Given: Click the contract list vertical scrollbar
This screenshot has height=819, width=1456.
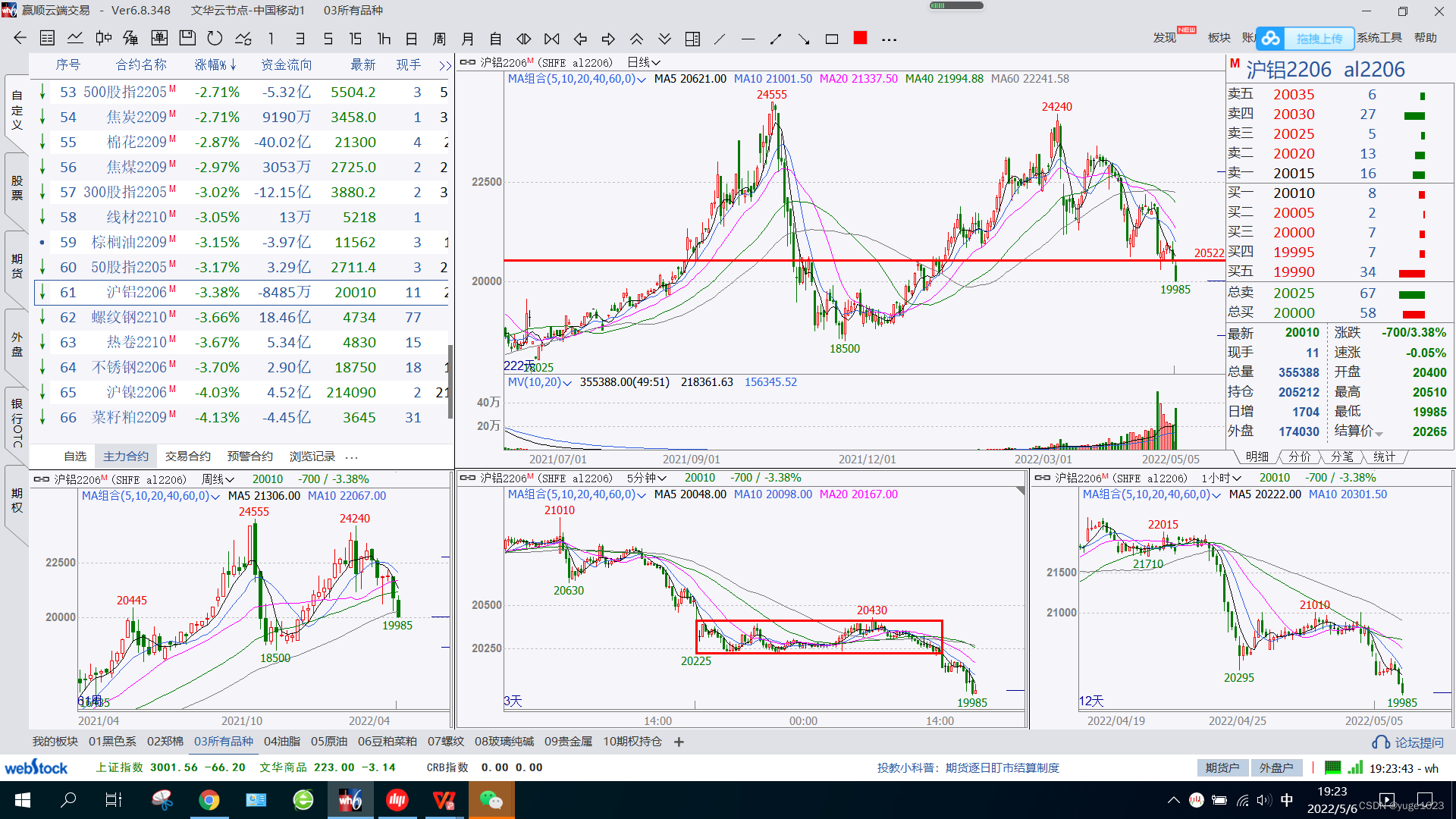Looking at the screenshot, I should point(451,381).
